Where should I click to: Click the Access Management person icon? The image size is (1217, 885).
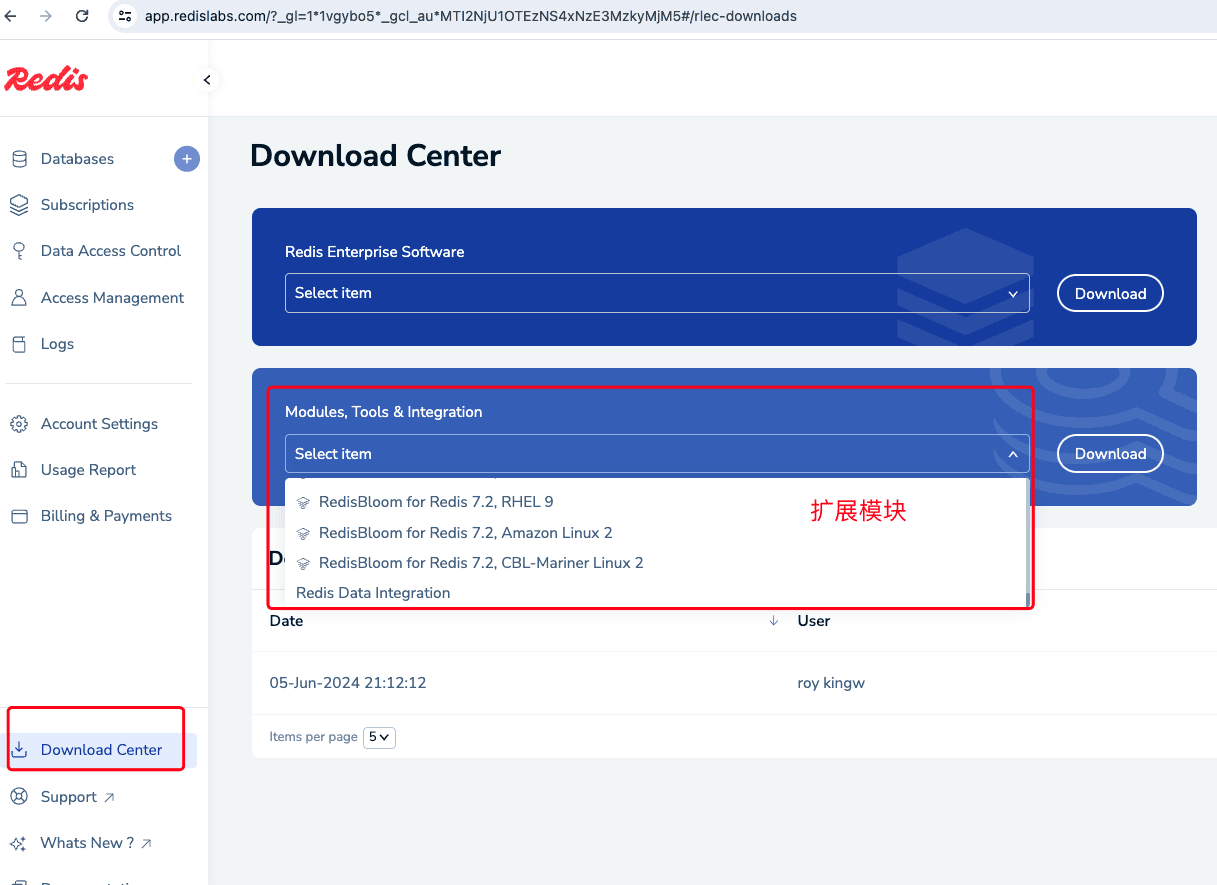coord(19,298)
